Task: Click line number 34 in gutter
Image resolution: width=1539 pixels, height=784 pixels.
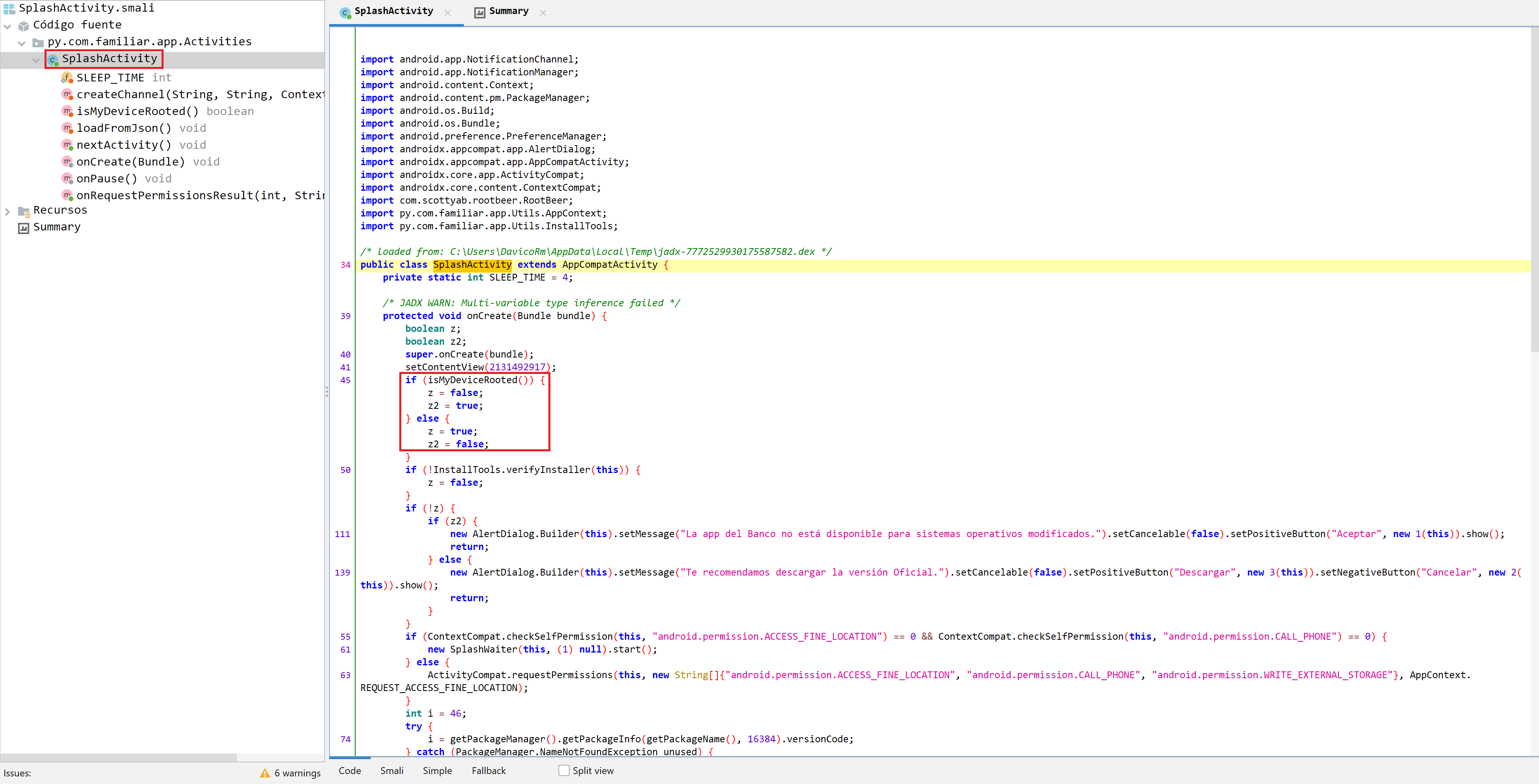Action: 345,265
